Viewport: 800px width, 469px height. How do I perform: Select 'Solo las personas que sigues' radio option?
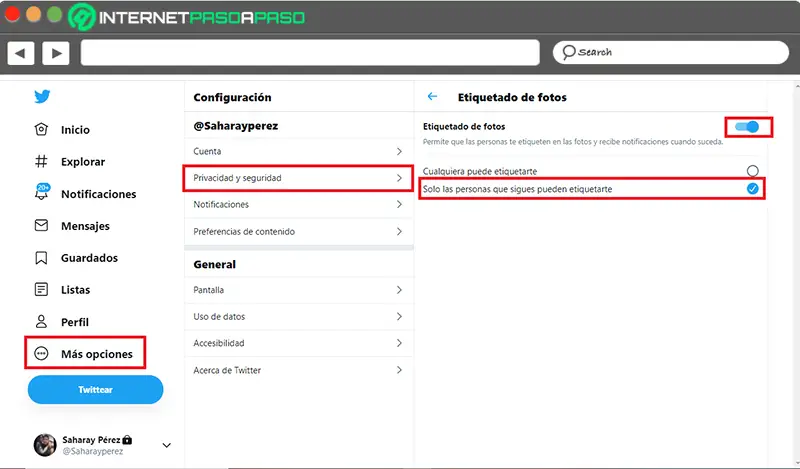(x=752, y=189)
